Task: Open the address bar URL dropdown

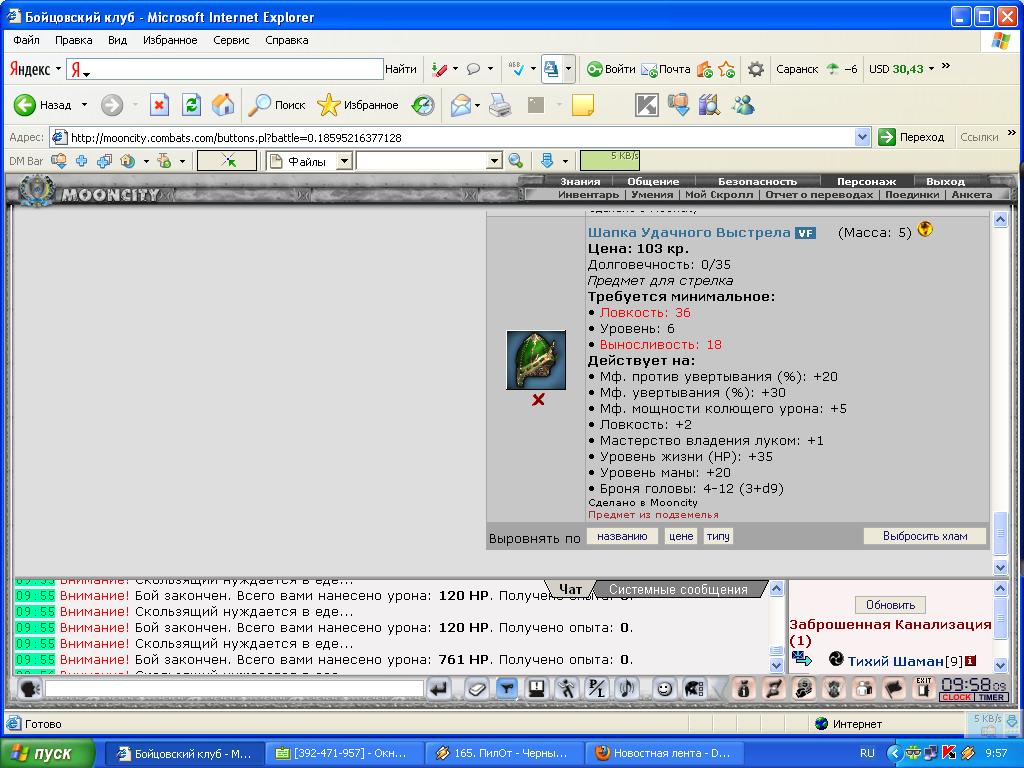Action: [862, 137]
